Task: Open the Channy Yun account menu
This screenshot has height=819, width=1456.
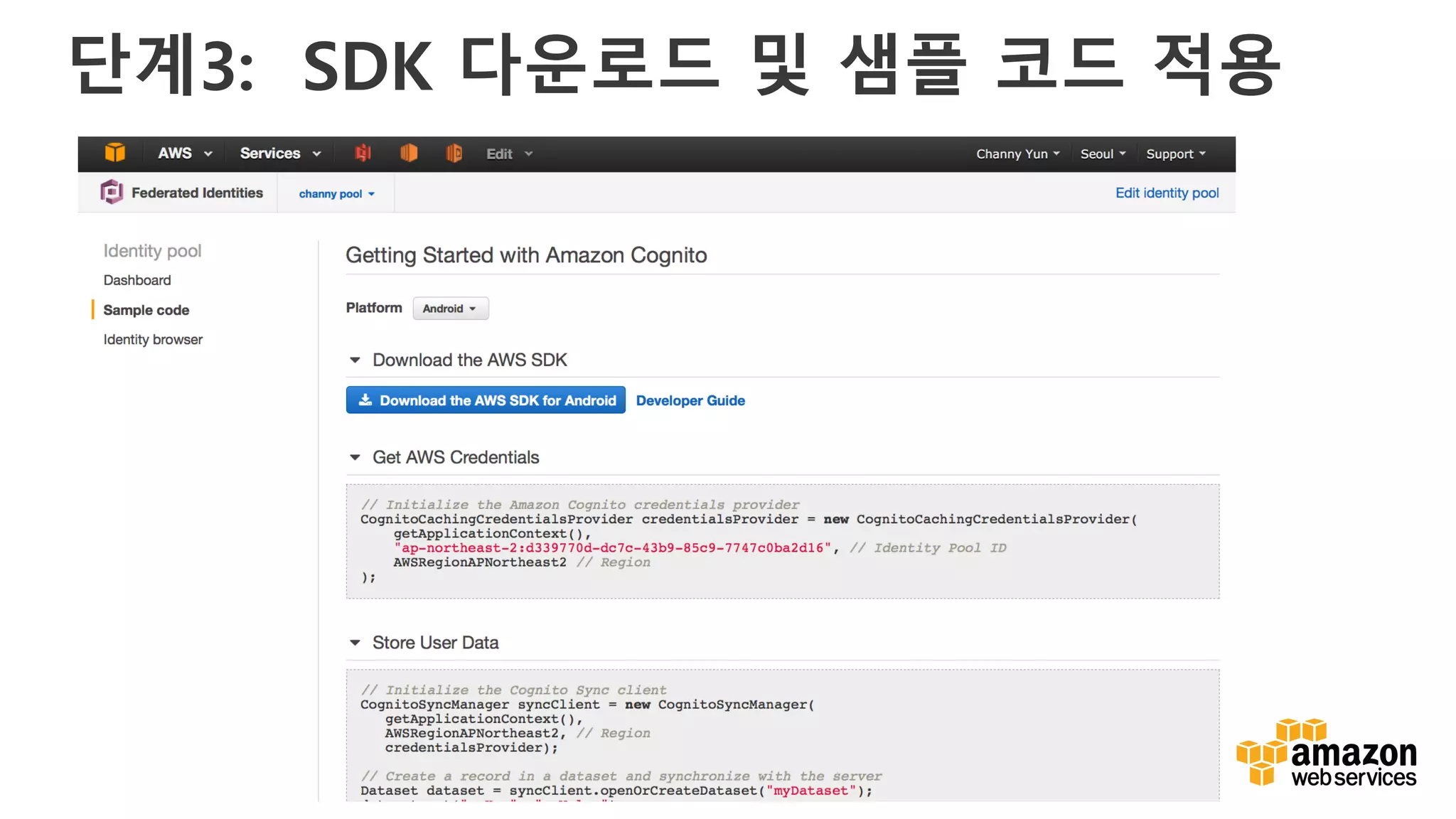Action: (1017, 154)
